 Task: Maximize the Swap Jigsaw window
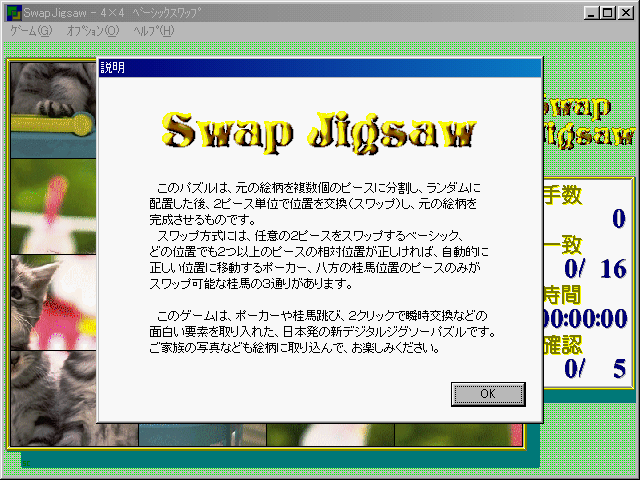tap(608, 13)
